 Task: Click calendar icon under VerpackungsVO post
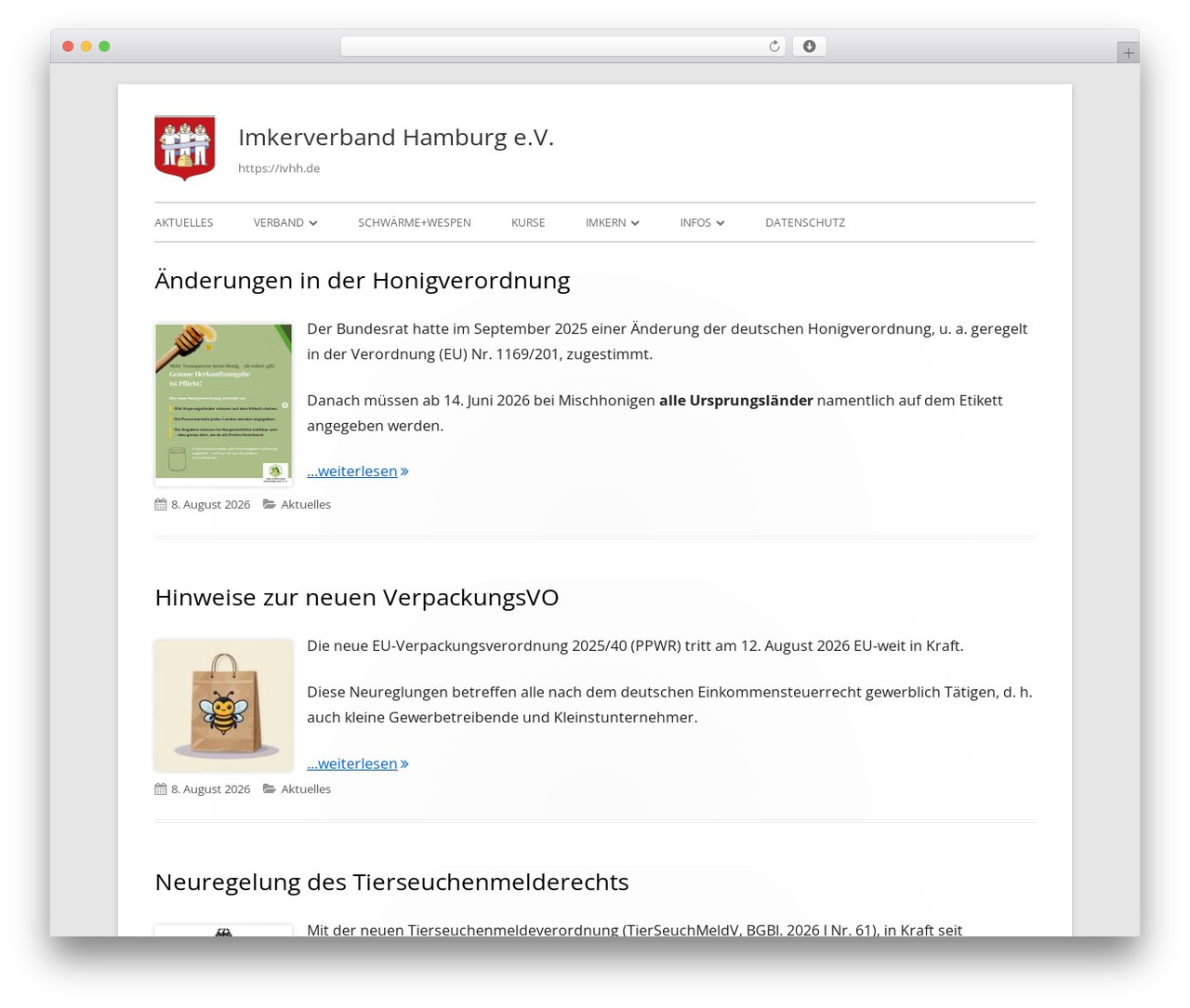point(161,789)
